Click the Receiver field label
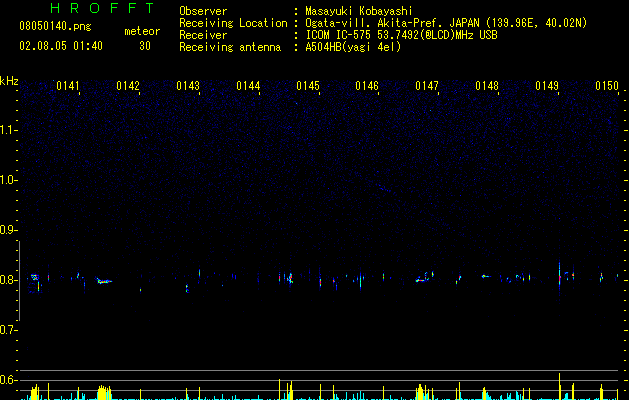 [203, 35]
